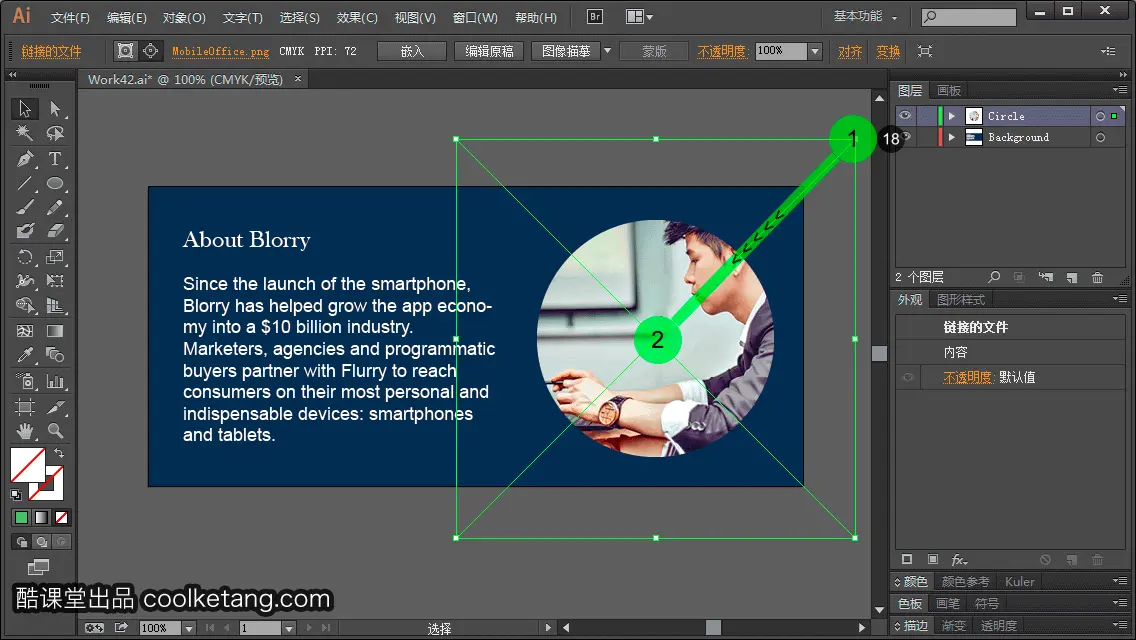
Task: Pick the Eyedropper tool
Action: (25, 355)
